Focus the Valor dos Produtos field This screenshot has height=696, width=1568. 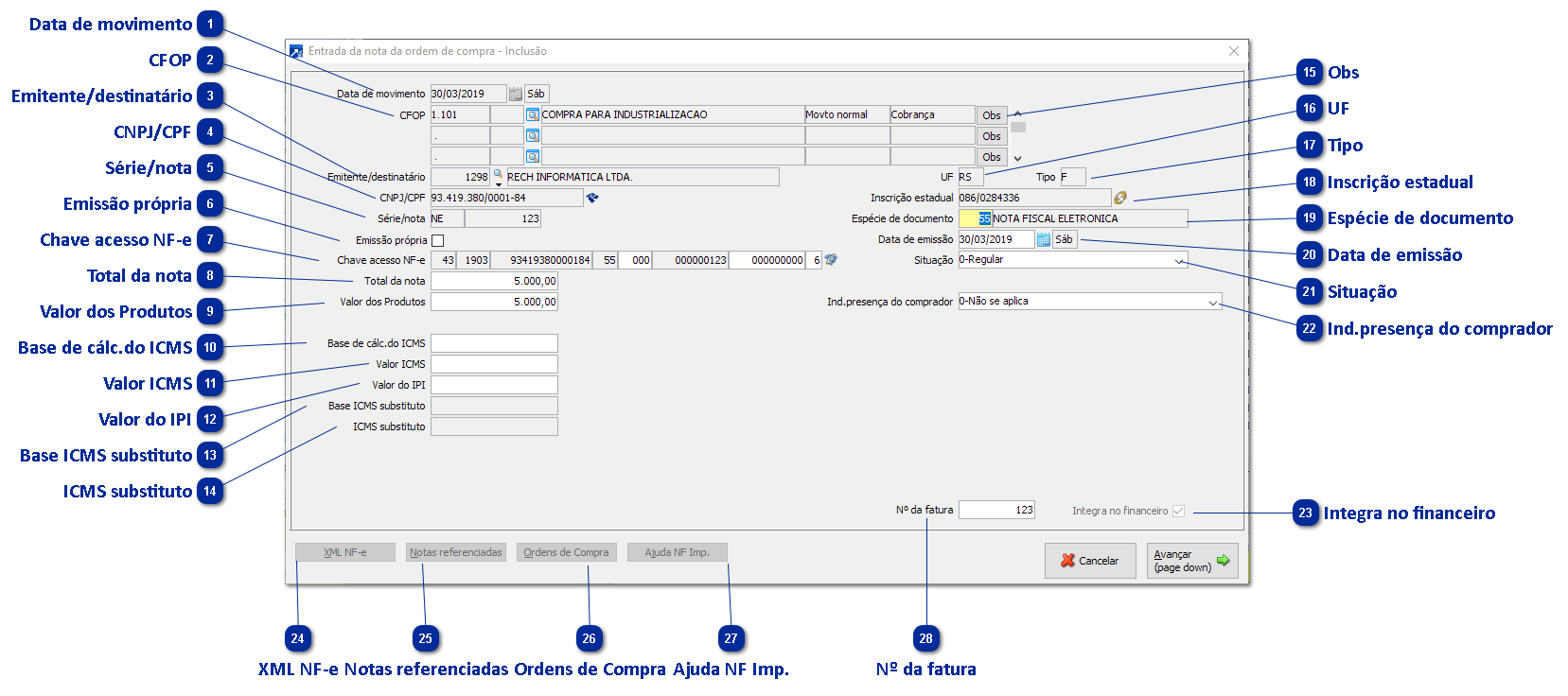click(x=494, y=302)
